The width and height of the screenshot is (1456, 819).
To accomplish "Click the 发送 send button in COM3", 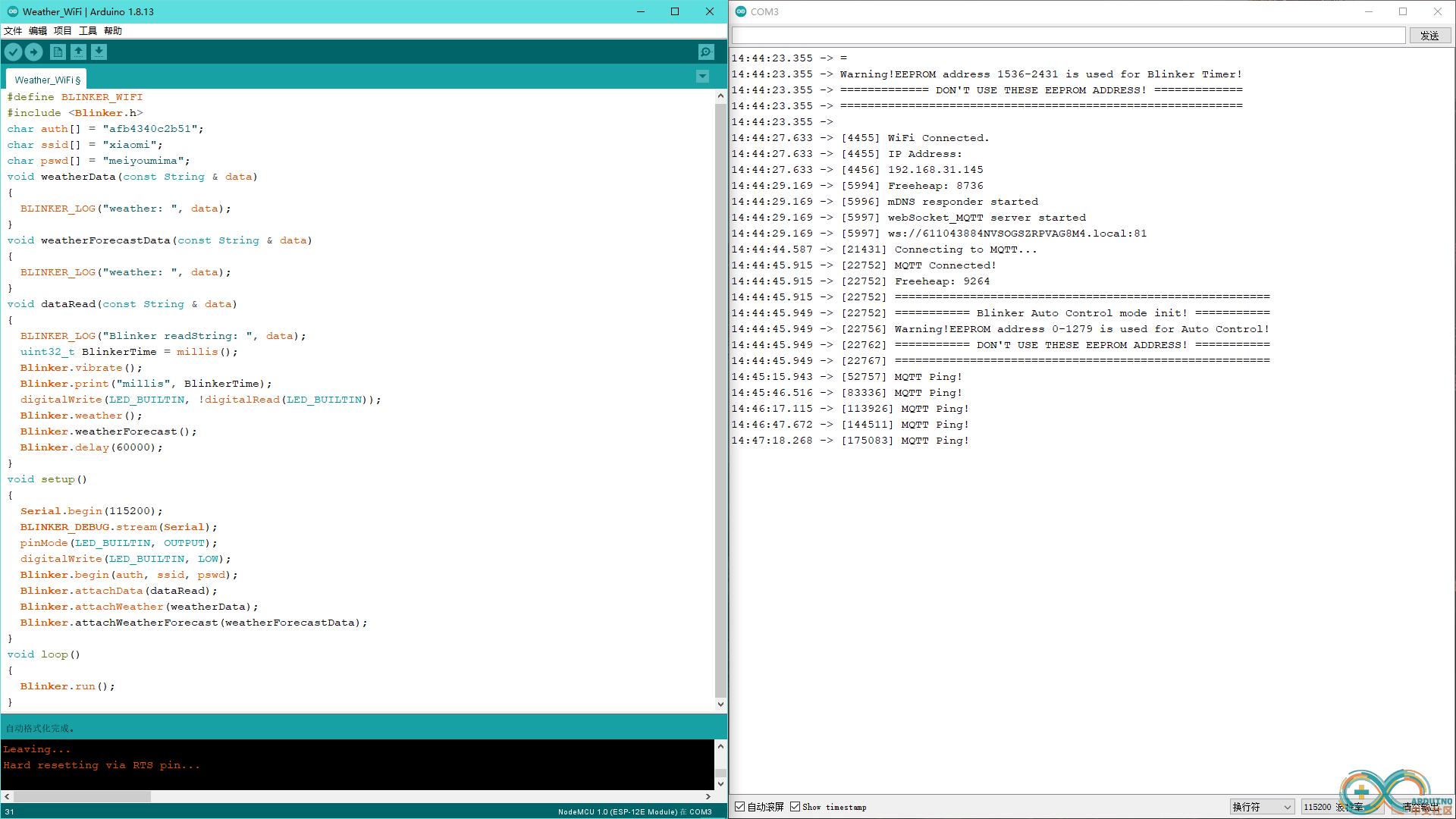I will click(1430, 36).
